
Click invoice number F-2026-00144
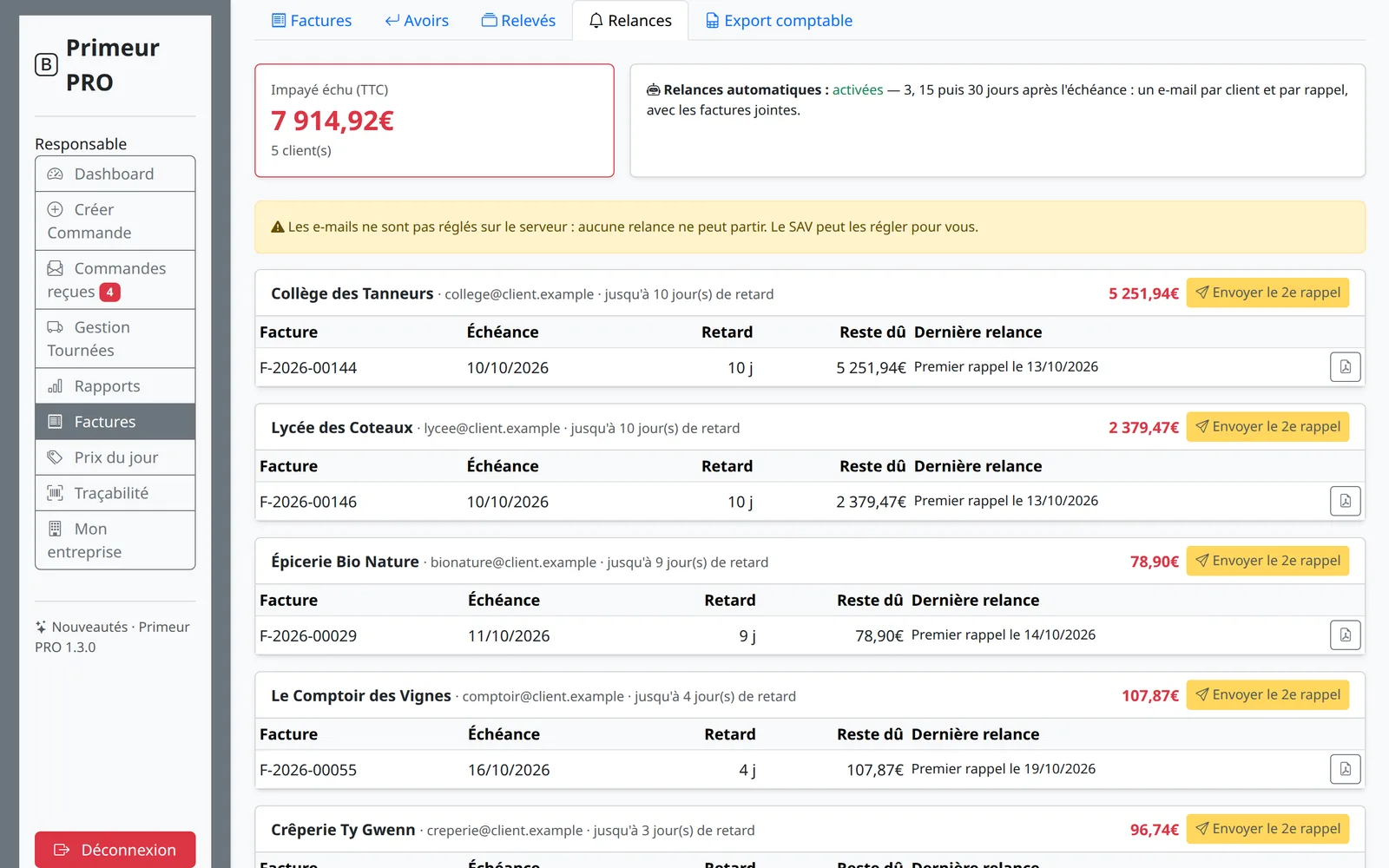tap(308, 368)
